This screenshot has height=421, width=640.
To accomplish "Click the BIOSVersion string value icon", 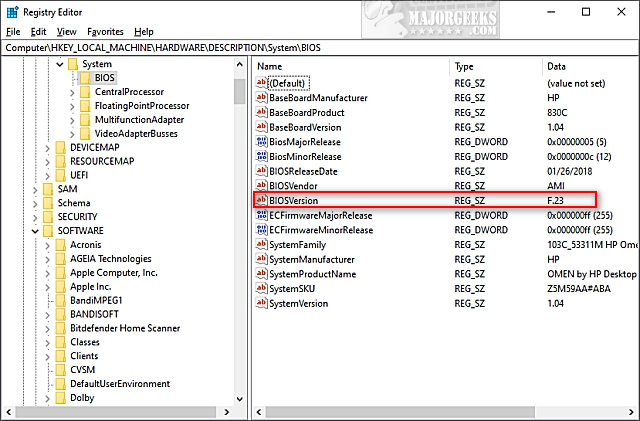I will (x=261, y=200).
